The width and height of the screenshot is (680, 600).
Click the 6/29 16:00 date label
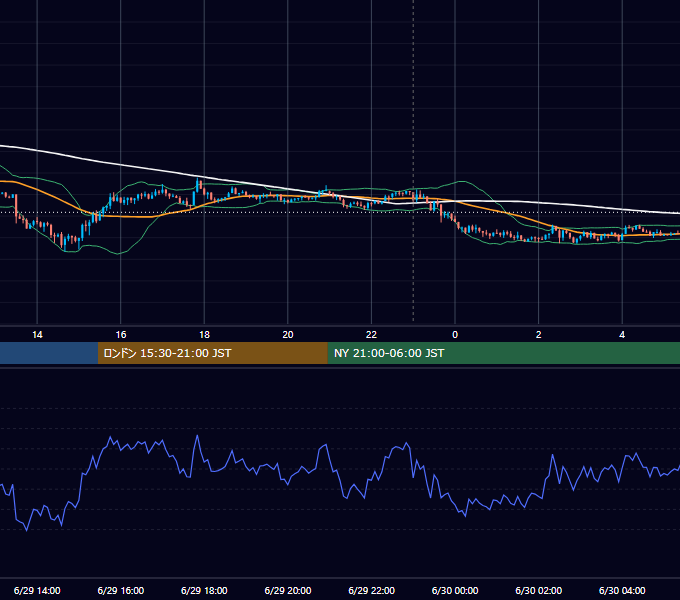pos(121,590)
